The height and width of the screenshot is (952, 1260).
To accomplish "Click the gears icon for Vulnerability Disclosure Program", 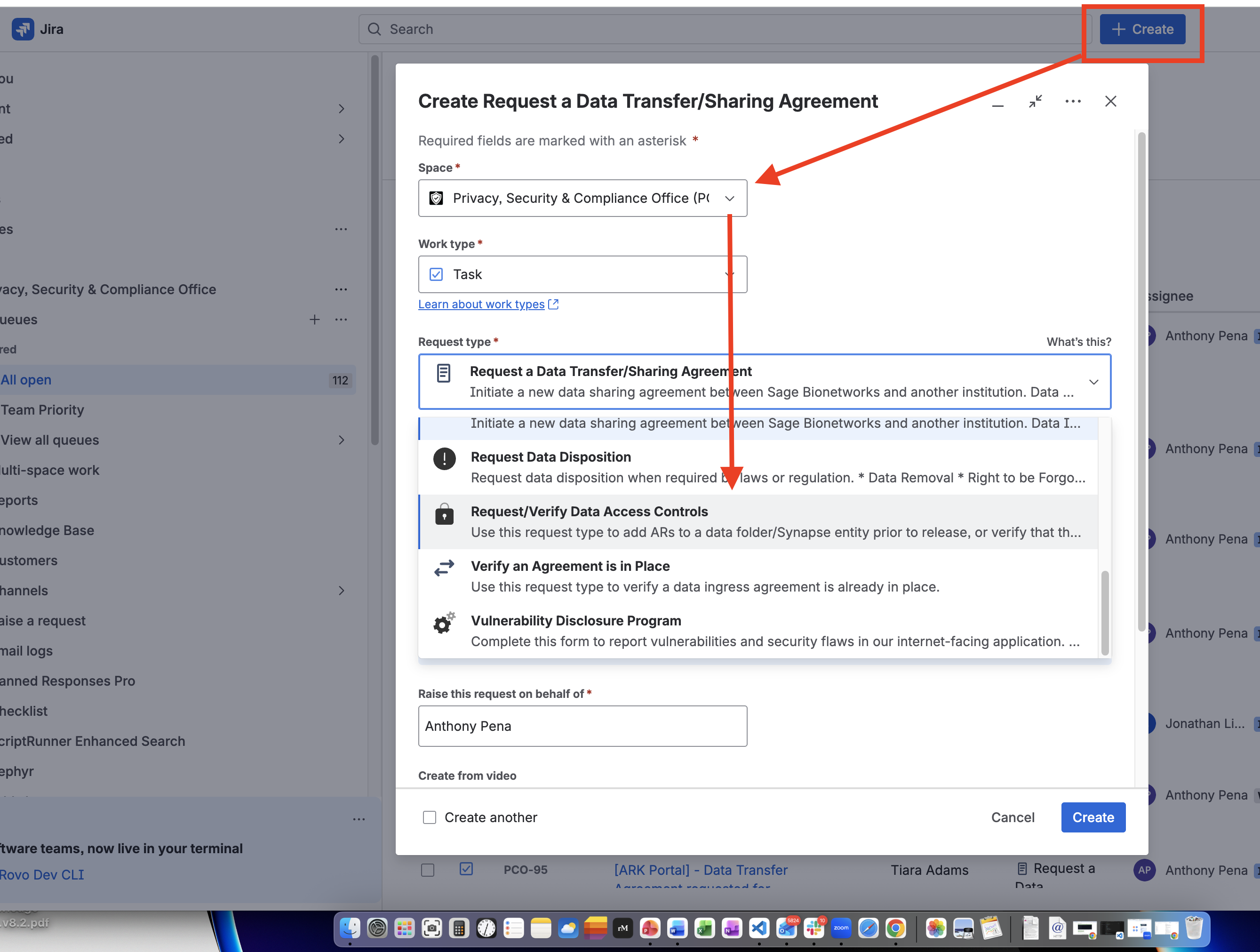I will (444, 623).
